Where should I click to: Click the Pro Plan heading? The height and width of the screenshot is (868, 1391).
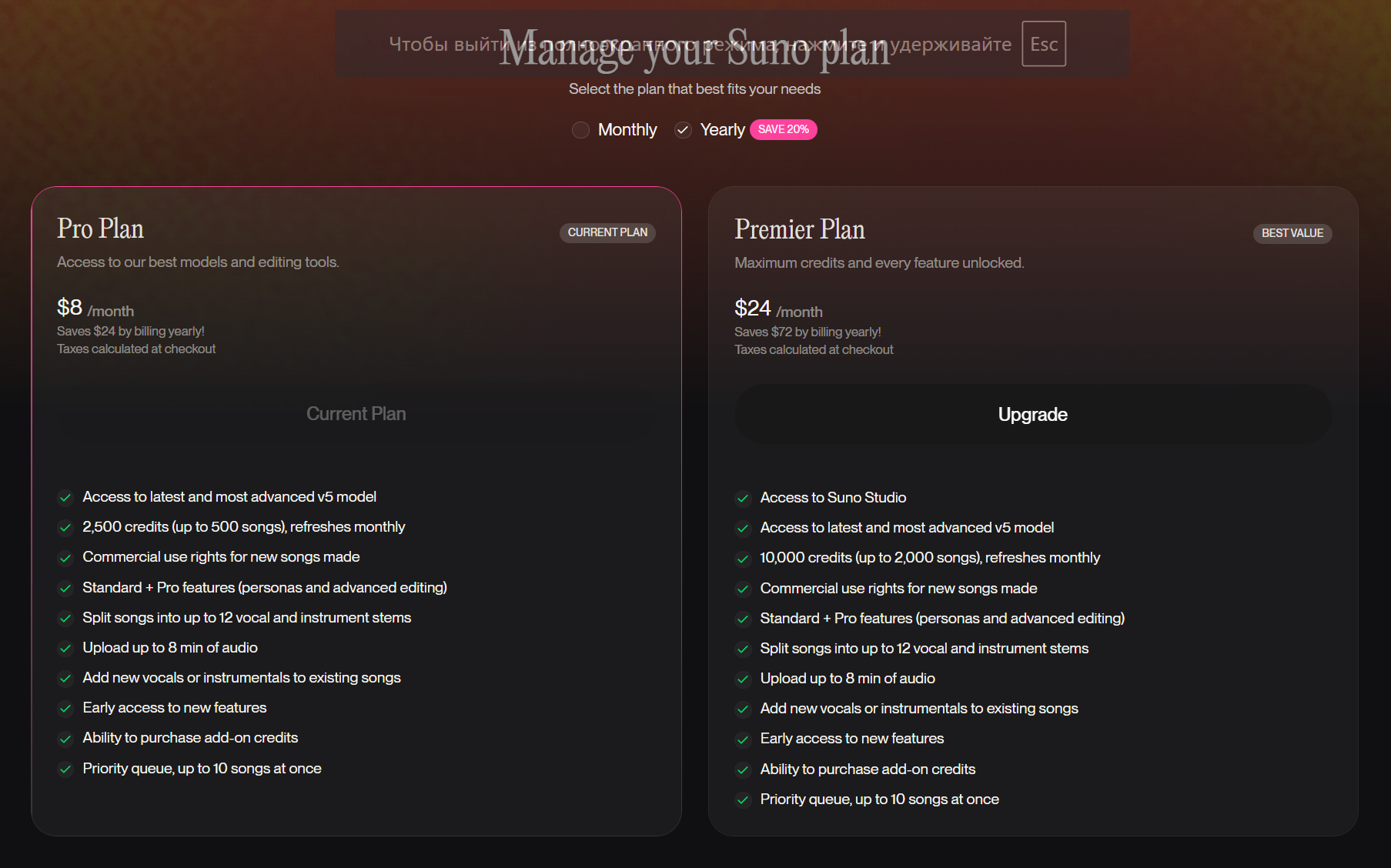(100, 229)
